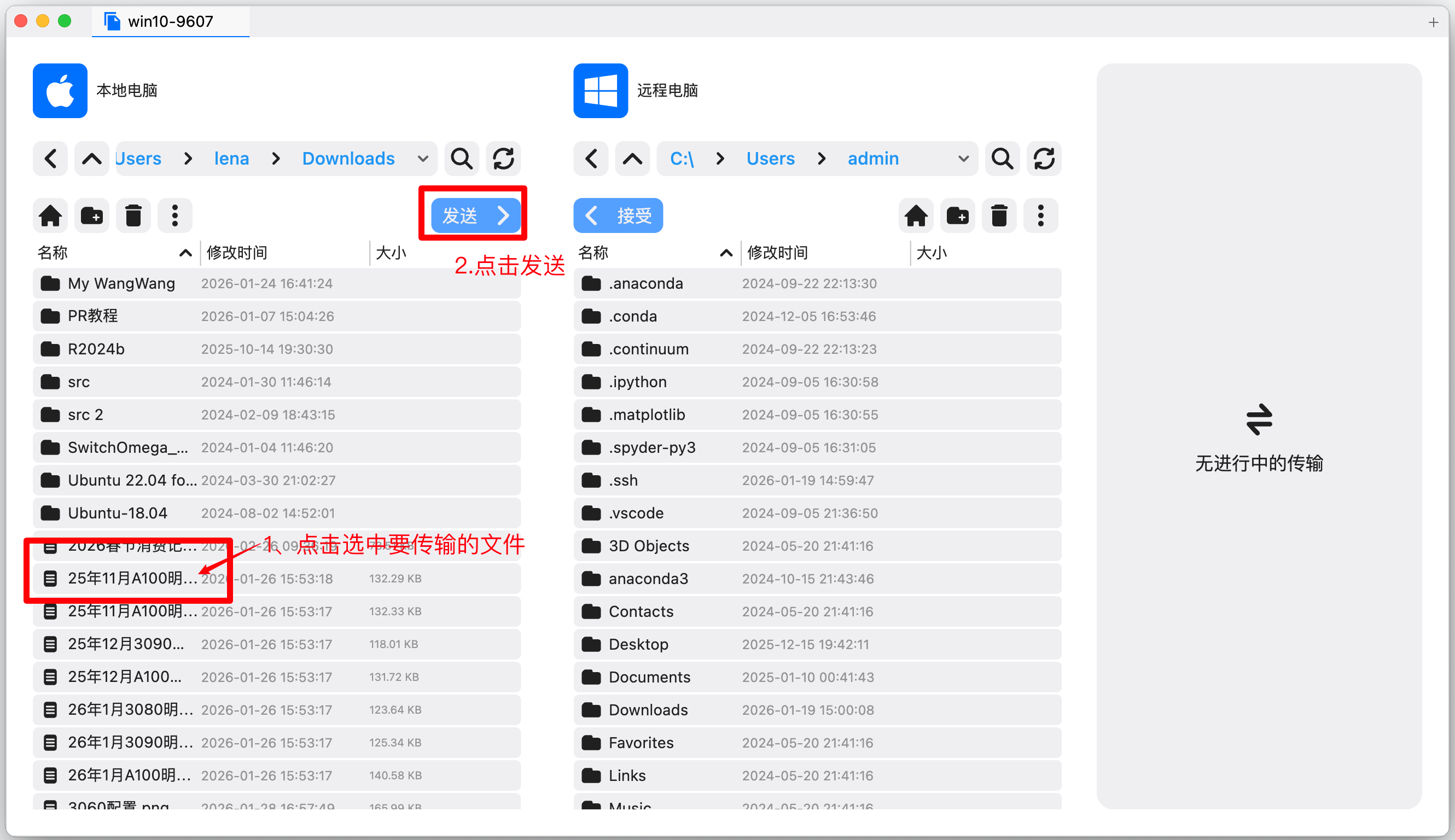Create a new folder on remote computer
Screen dimensions: 1455x840
957,215
